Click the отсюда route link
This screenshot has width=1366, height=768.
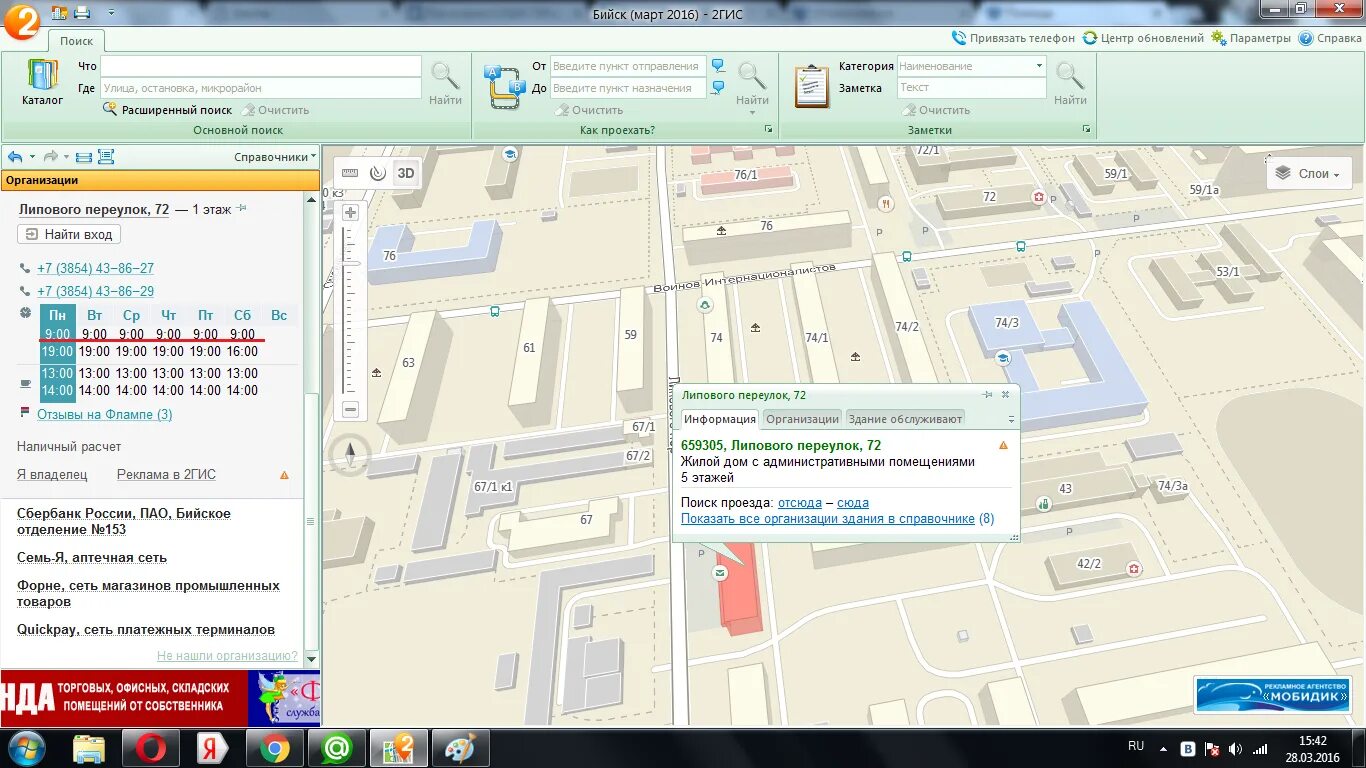pyautogui.click(x=800, y=503)
